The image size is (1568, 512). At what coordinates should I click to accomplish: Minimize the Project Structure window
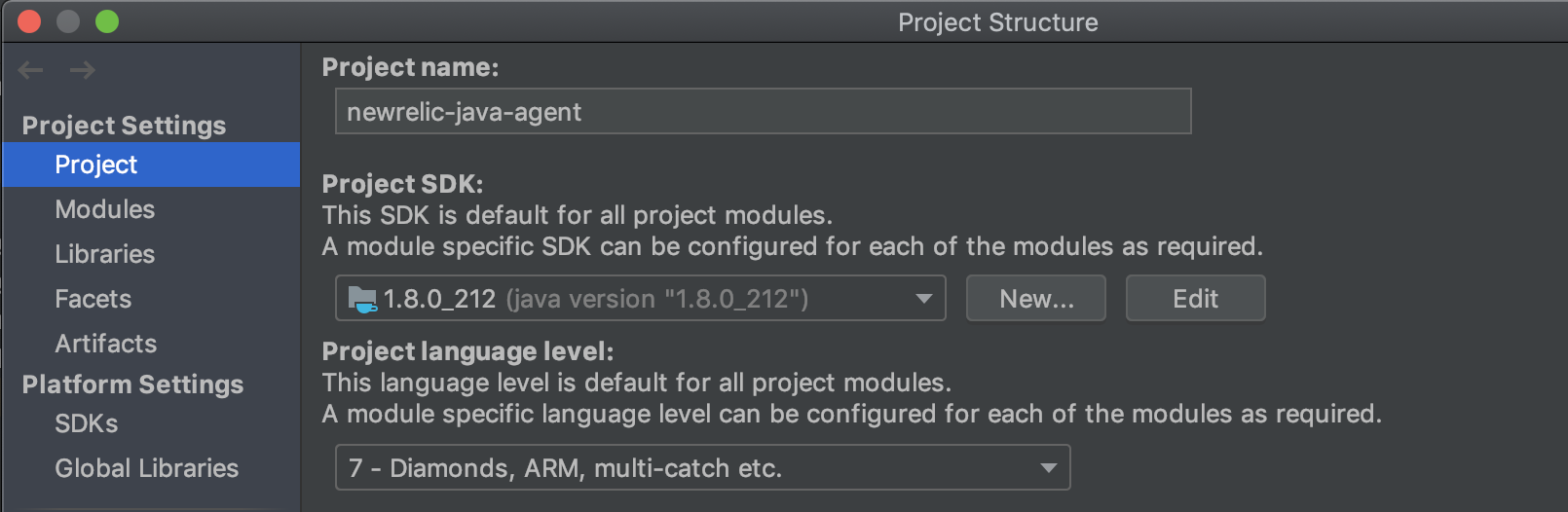68,21
